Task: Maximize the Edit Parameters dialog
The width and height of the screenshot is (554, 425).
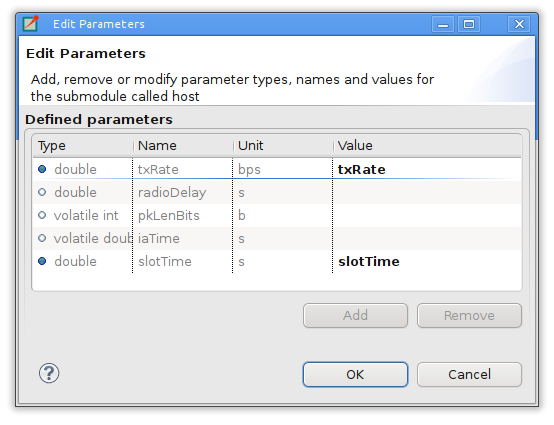Action: coord(469,24)
